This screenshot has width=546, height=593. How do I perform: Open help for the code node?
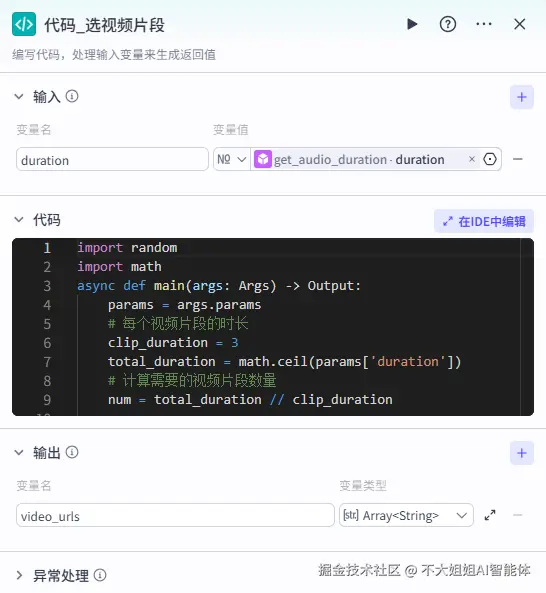448,24
